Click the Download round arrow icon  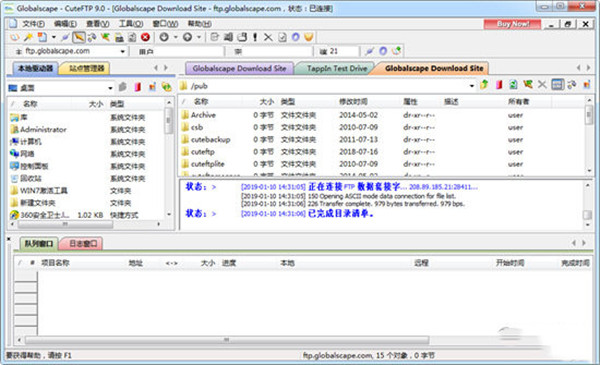(164, 37)
